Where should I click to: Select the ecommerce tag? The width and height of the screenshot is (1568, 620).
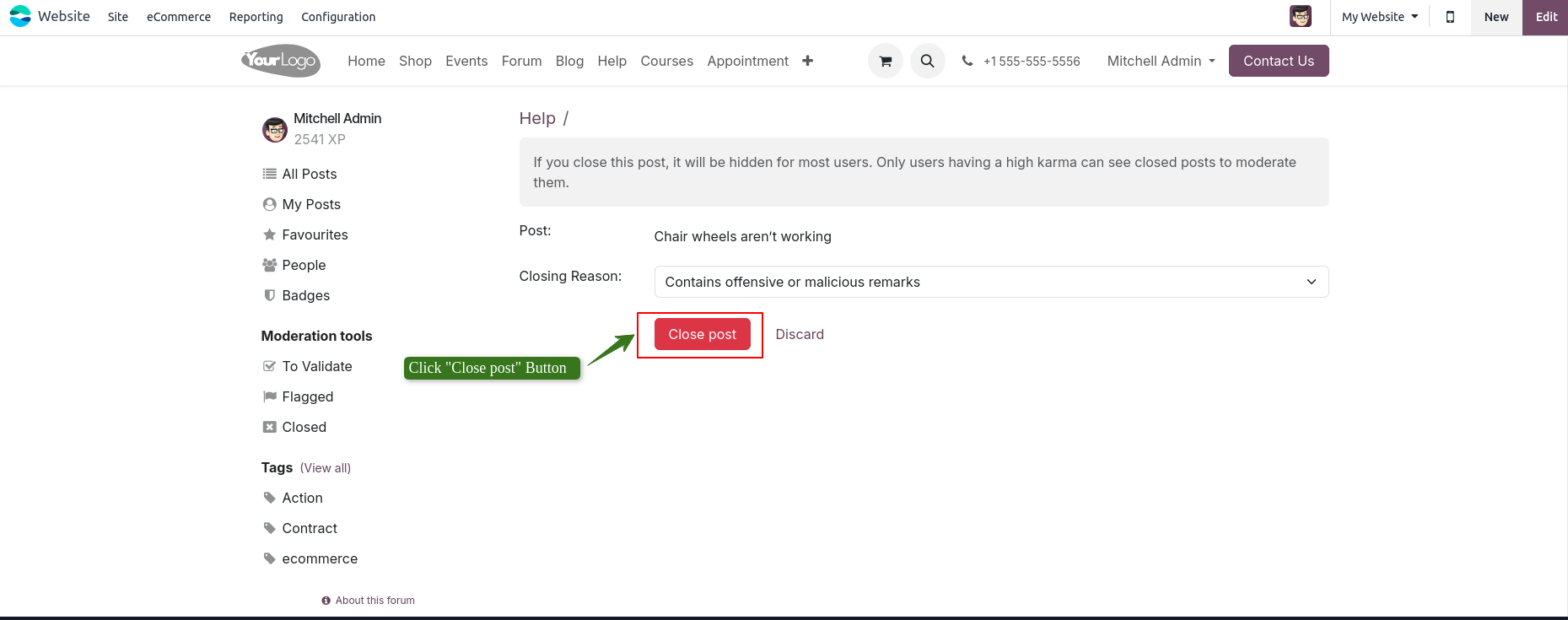pyautogui.click(x=319, y=558)
